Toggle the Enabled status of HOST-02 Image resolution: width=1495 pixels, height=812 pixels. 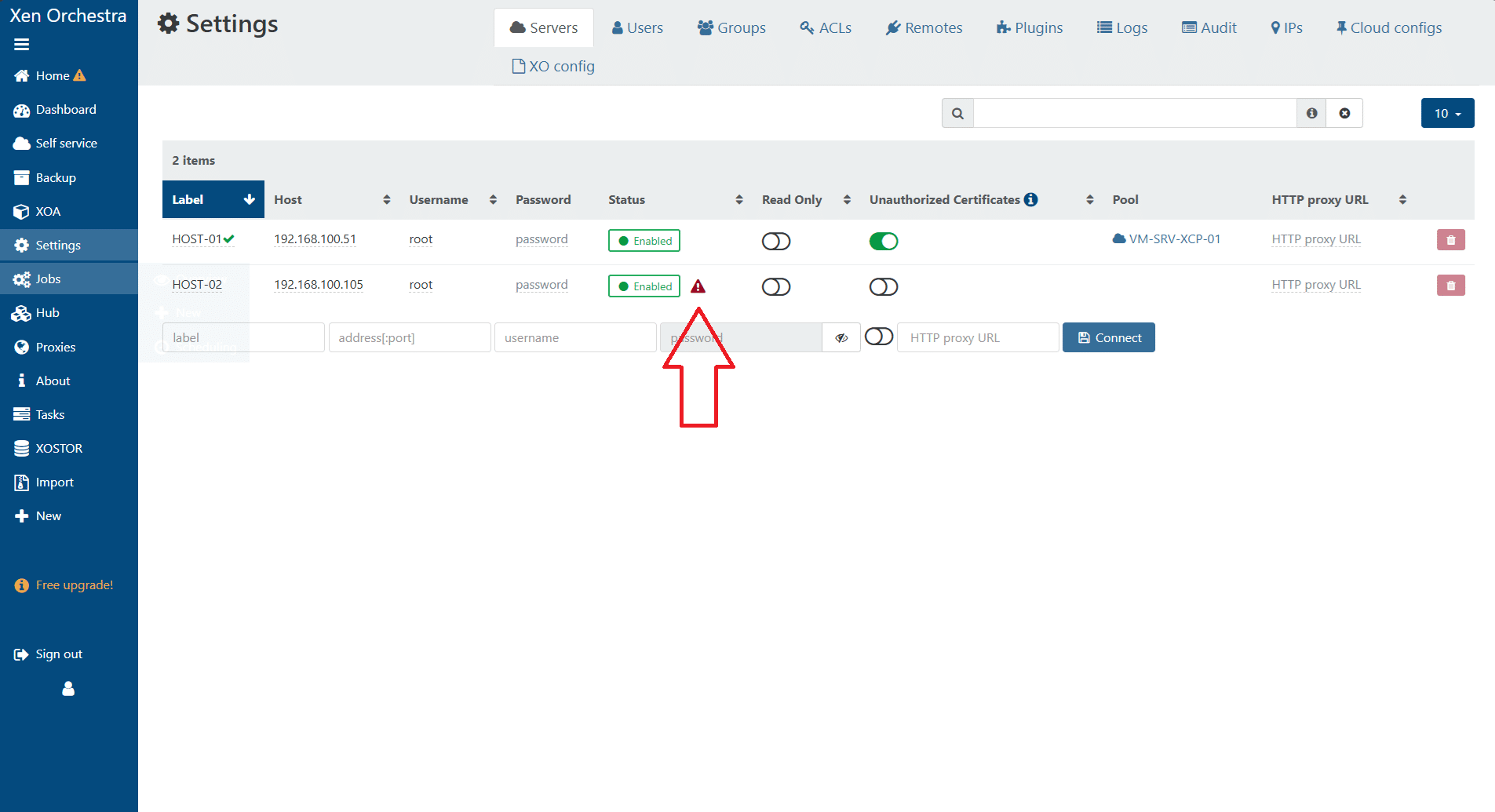pos(644,286)
